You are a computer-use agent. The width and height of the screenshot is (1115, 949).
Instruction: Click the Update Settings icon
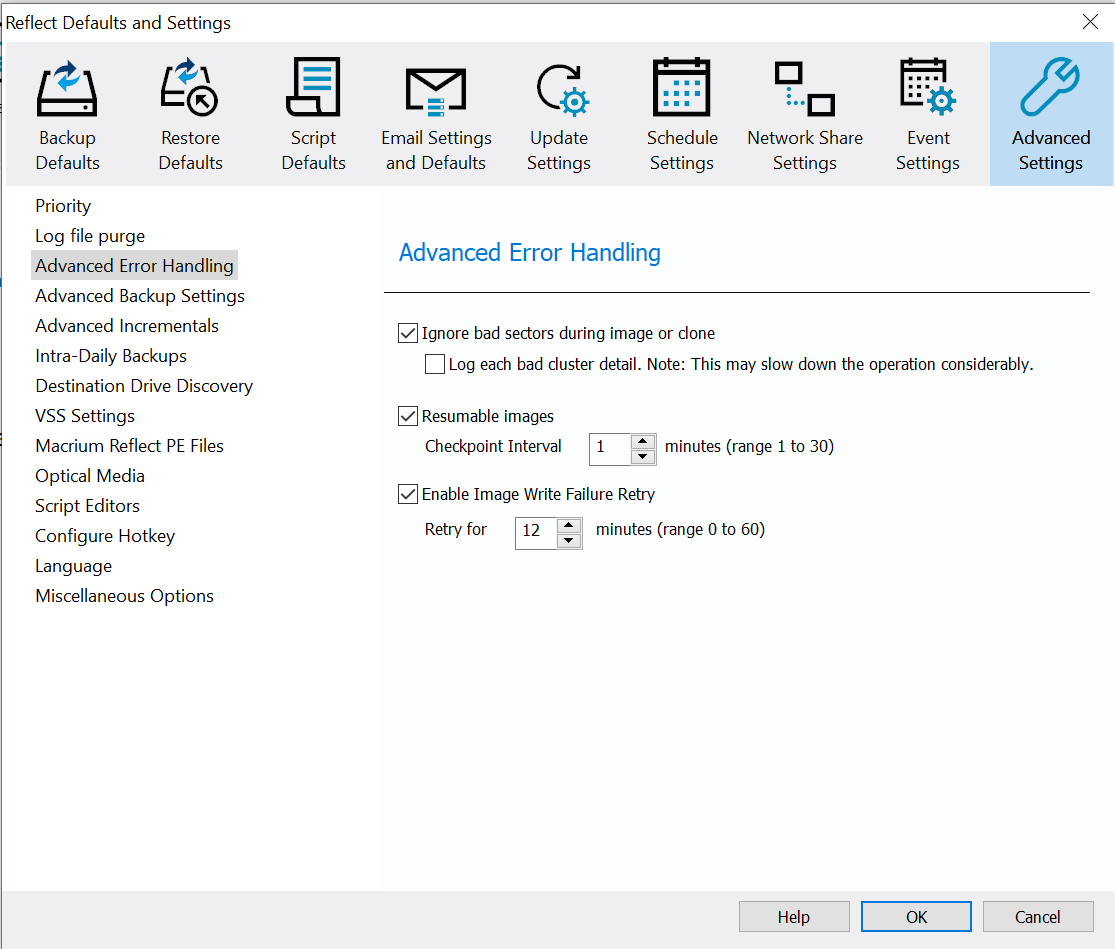559,110
